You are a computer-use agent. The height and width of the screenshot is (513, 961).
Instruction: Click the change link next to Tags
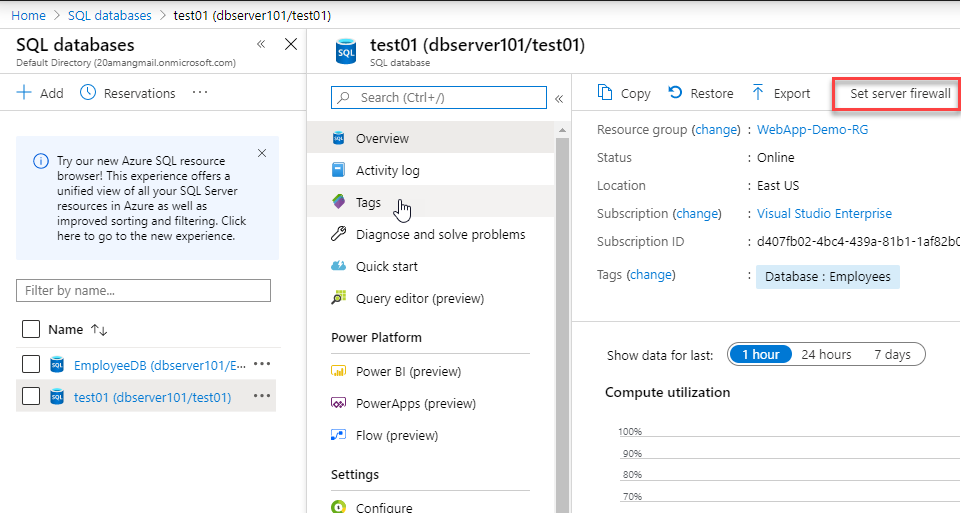651,275
